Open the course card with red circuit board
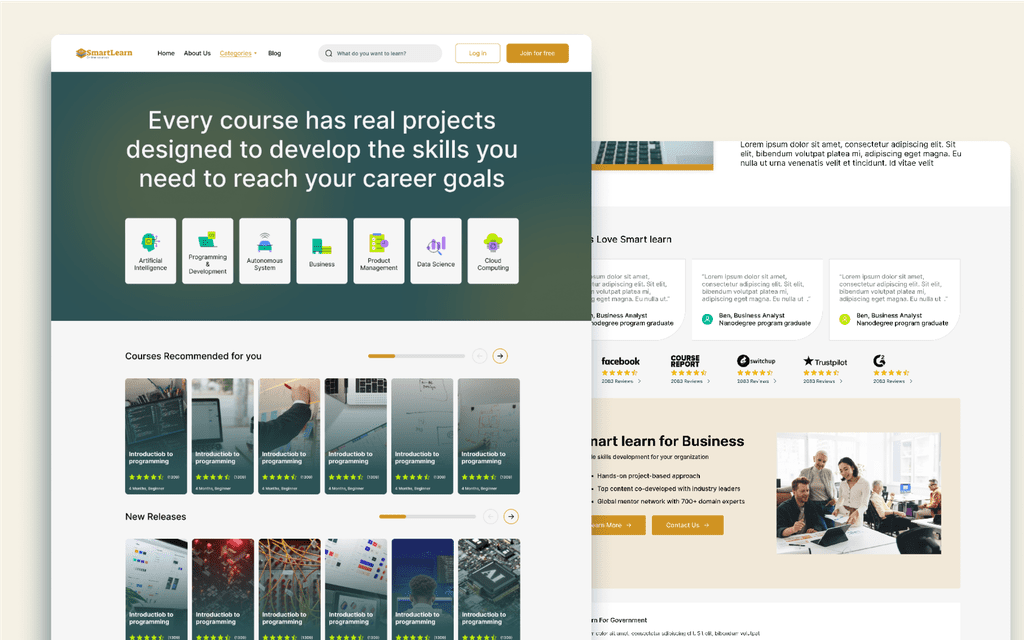The width and height of the screenshot is (1024, 640). click(x=223, y=589)
